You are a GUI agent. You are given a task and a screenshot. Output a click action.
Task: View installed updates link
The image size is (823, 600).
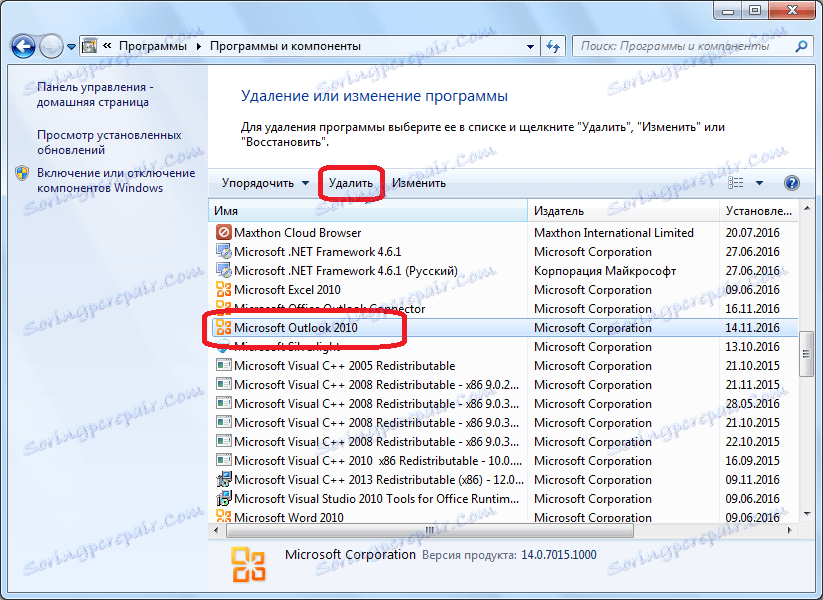click(109, 142)
